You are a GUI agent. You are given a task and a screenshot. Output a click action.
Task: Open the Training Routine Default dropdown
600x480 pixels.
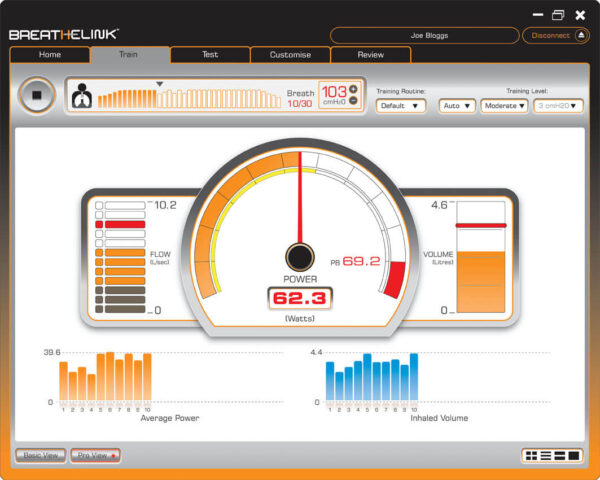coord(400,106)
